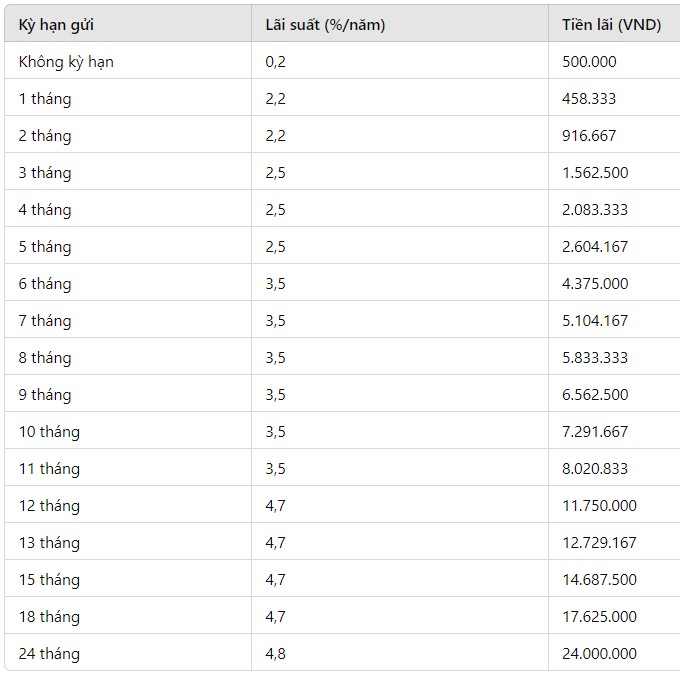680x673 pixels.
Task: Select the '15 tháng' row label
Action: coord(49,580)
